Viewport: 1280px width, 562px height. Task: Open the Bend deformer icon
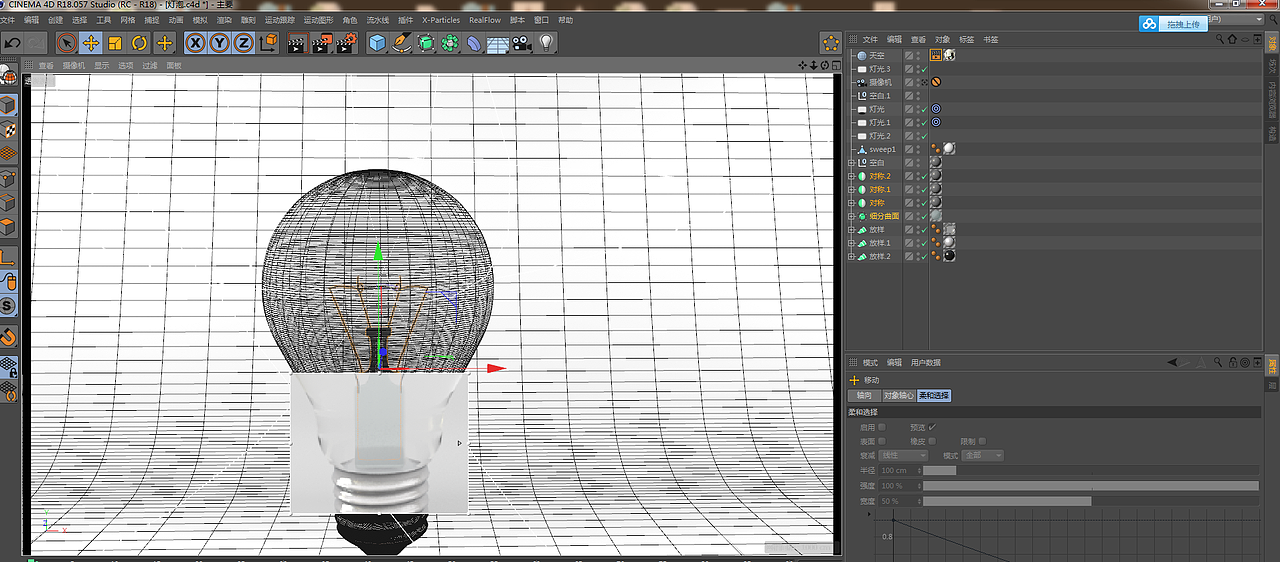click(x=474, y=43)
